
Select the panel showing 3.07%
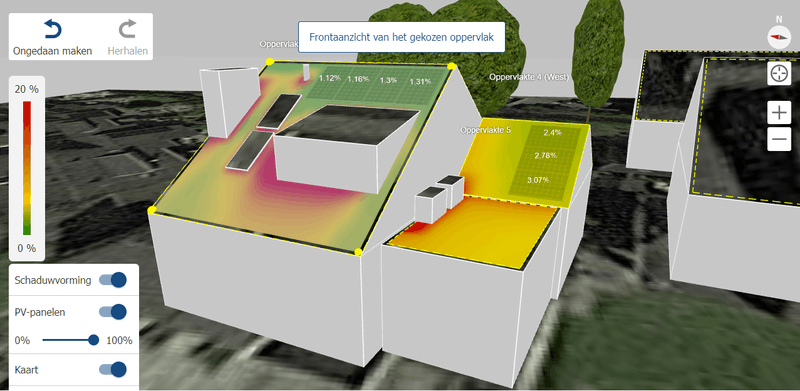[538, 180]
